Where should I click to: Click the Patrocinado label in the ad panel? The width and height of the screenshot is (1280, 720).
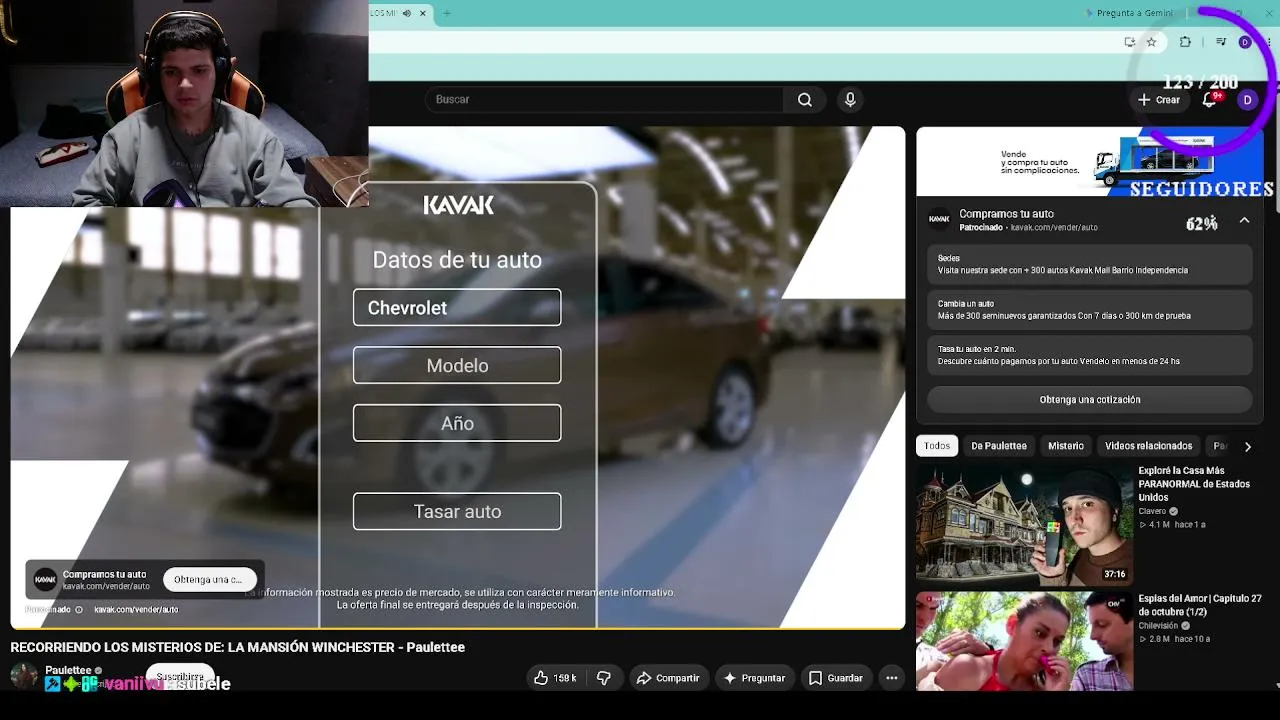coord(982,228)
